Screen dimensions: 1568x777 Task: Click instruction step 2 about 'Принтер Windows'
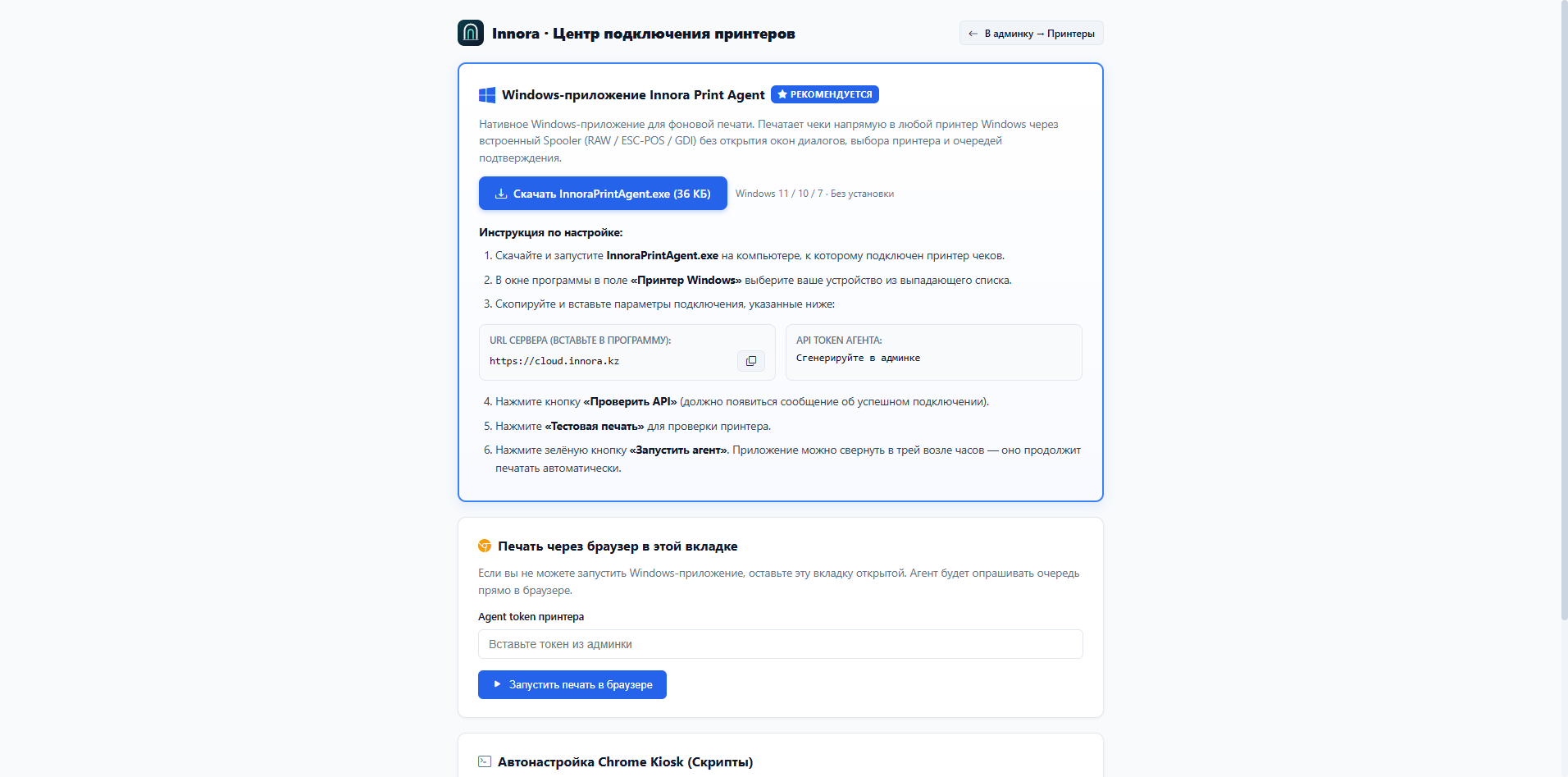point(754,281)
